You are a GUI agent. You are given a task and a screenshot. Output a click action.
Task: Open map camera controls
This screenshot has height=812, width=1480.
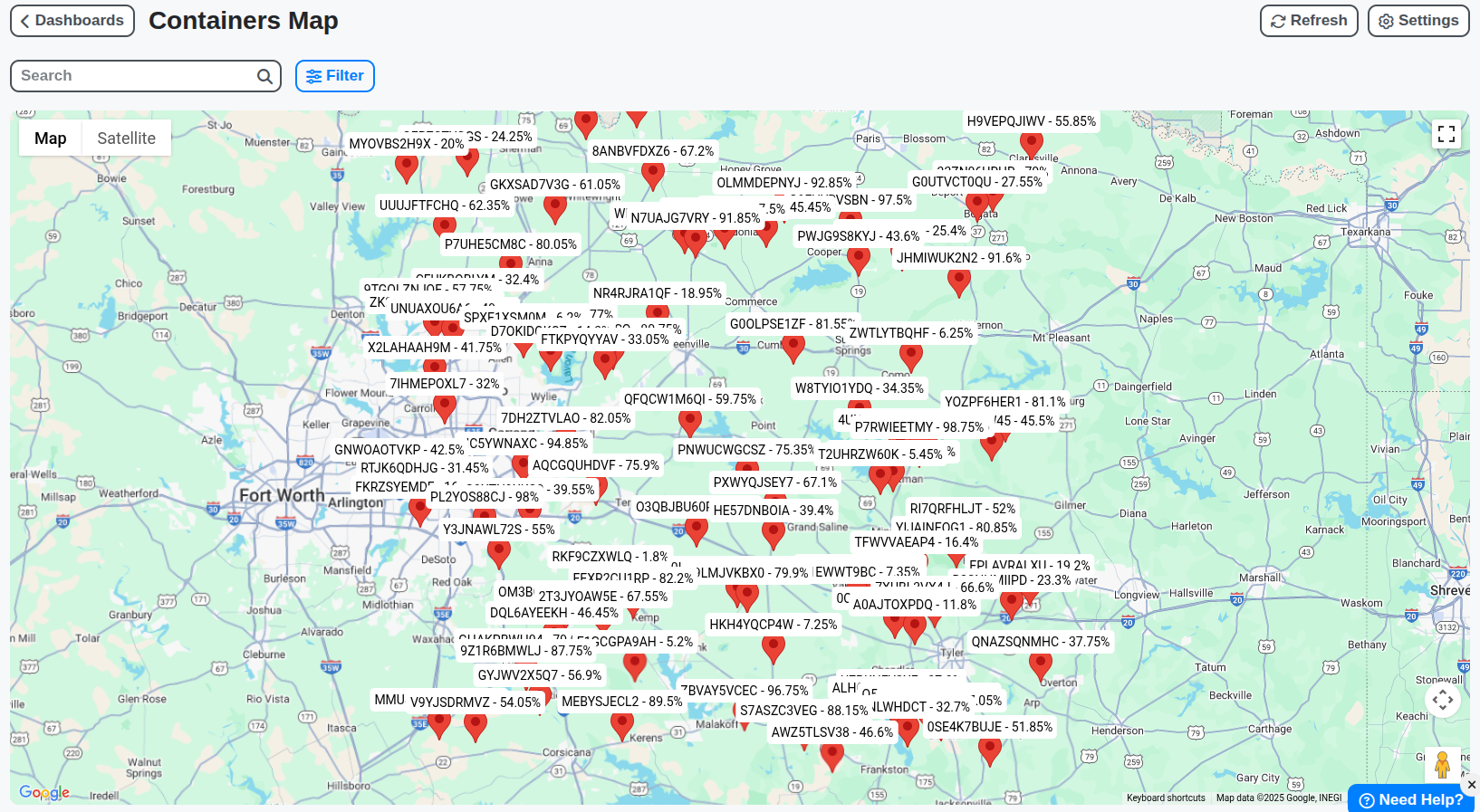tap(1443, 699)
